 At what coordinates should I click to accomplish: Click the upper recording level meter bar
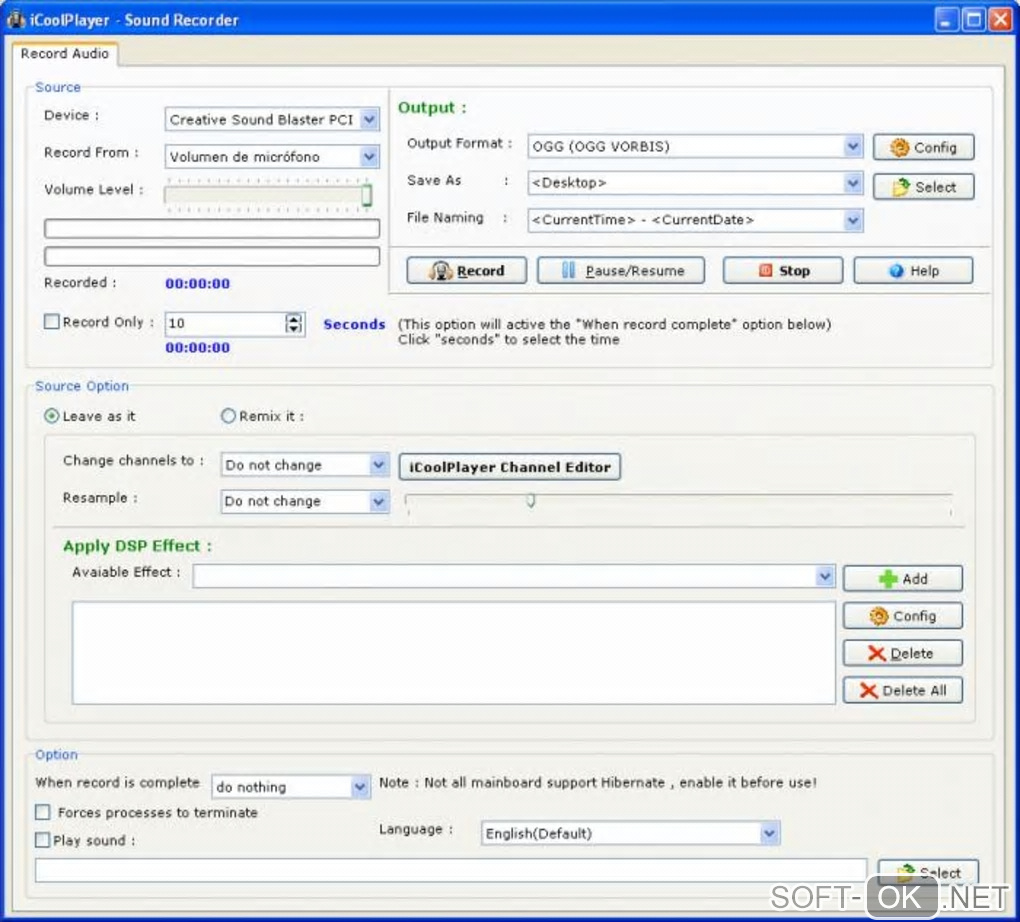212,229
